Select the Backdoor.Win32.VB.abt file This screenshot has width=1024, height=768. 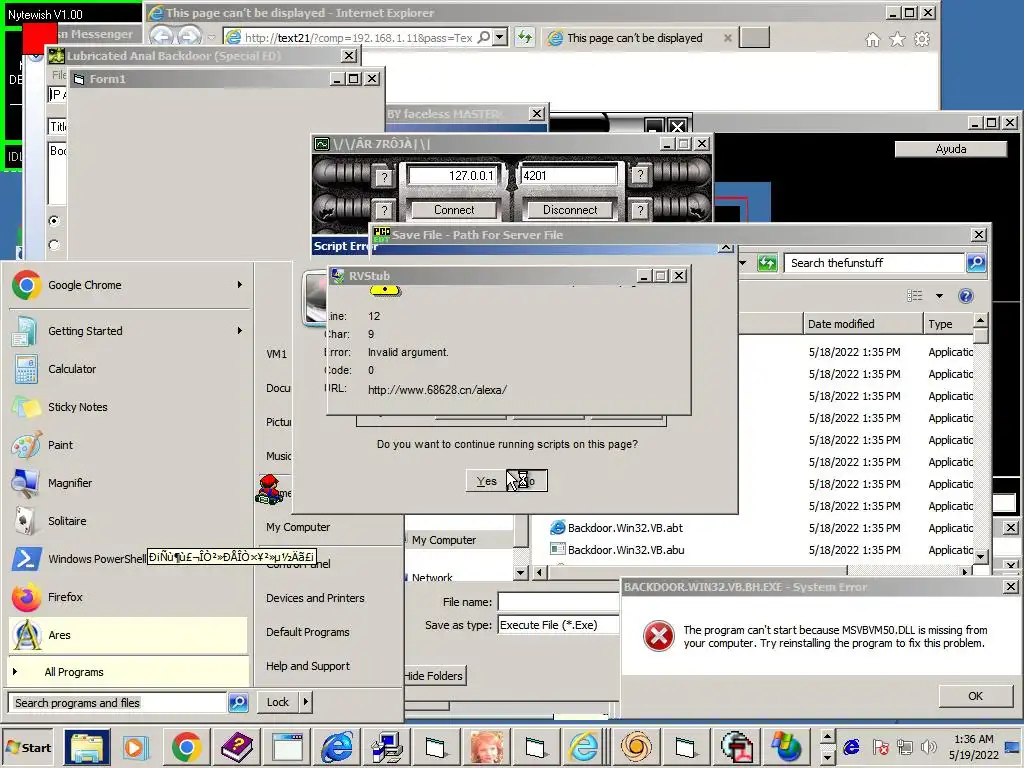[x=625, y=528]
